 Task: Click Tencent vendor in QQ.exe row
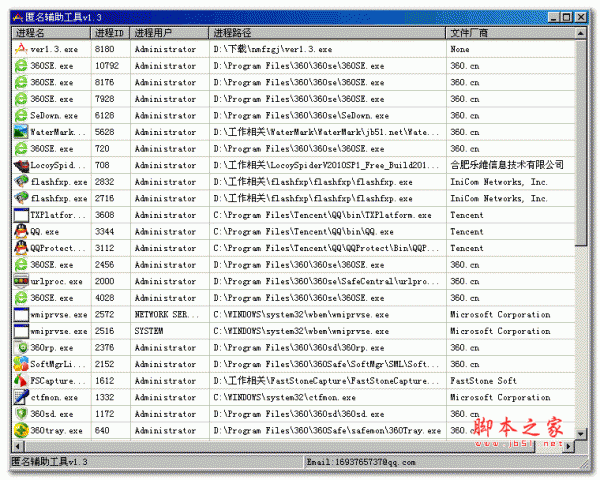click(466, 232)
